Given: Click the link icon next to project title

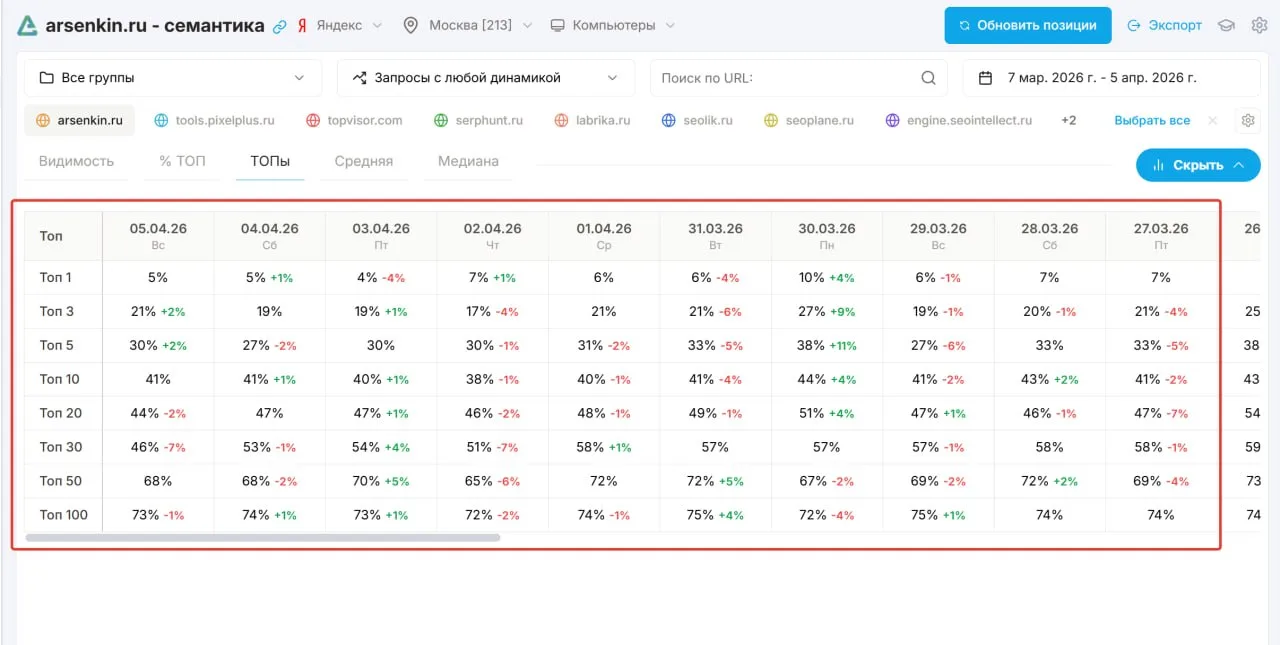Looking at the screenshot, I should (280, 26).
